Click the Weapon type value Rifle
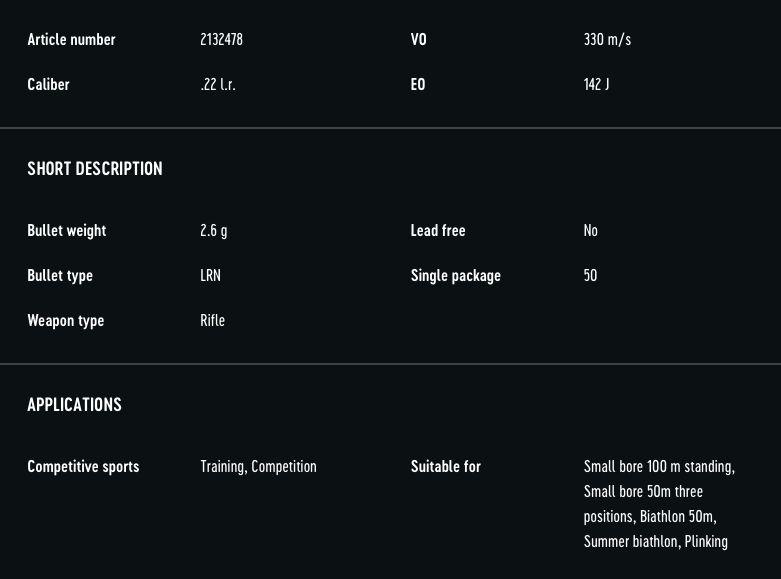The image size is (781, 579). (x=212, y=320)
